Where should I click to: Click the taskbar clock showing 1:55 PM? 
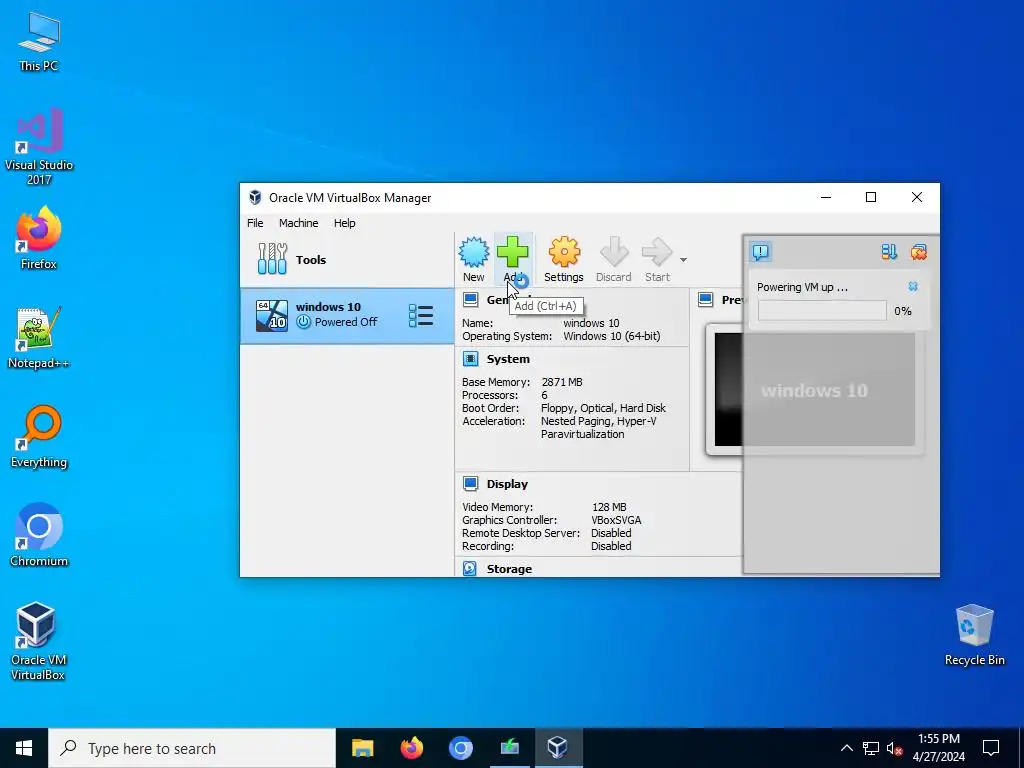pyautogui.click(x=938, y=748)
